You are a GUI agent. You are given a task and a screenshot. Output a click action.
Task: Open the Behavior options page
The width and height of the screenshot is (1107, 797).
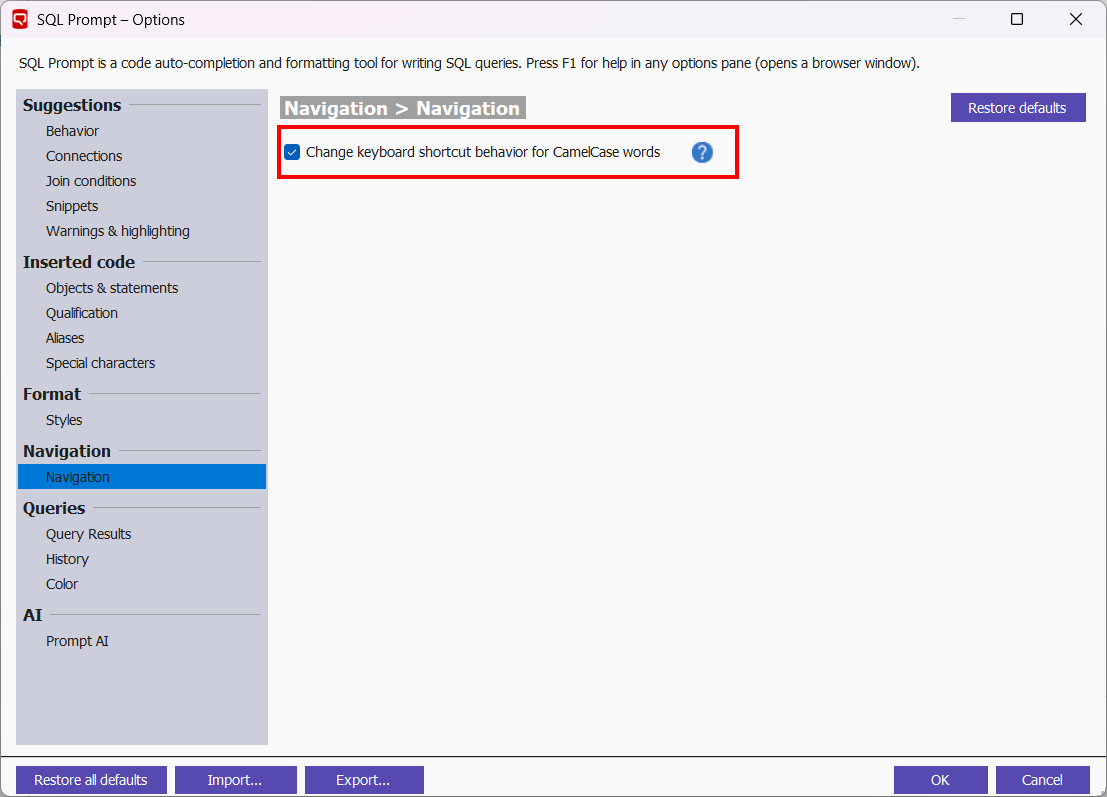(72, 131)
